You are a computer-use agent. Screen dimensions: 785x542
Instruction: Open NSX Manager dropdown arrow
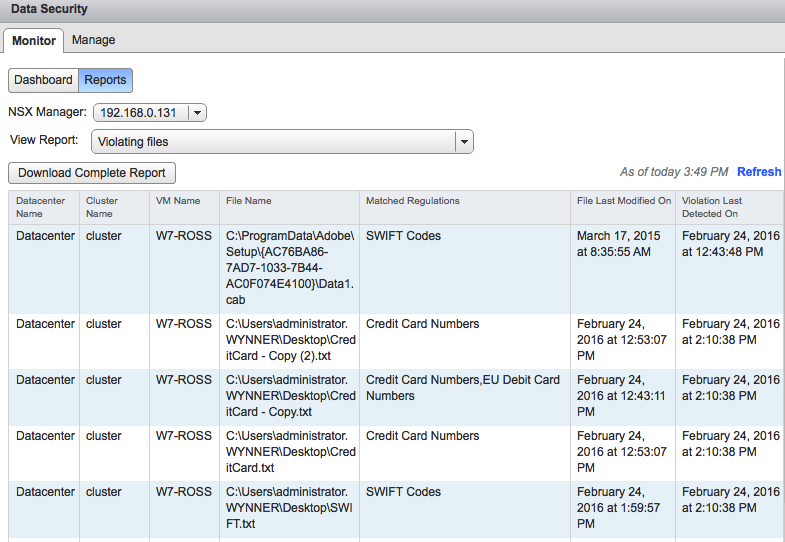(x=197, y=113)
